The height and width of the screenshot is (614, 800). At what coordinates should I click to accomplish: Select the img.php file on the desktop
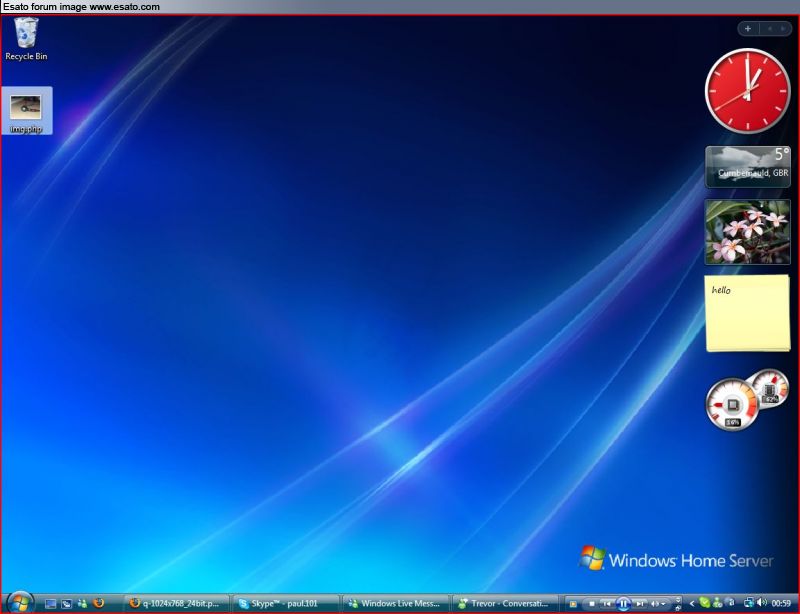26,111
